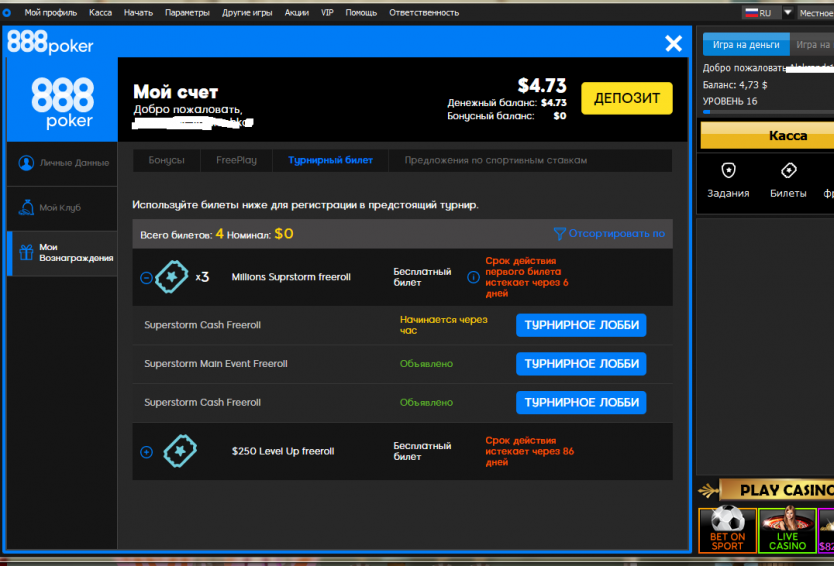Select the Игра на деньги tab
Image resolution: width=834 pixels, height=566 pixels.
coord(746,45)
